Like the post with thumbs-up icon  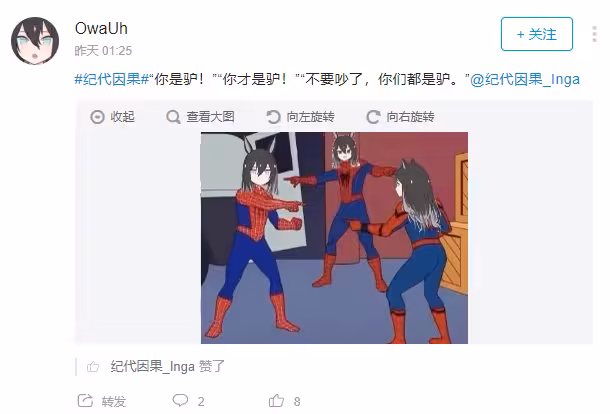click(276, 400)
